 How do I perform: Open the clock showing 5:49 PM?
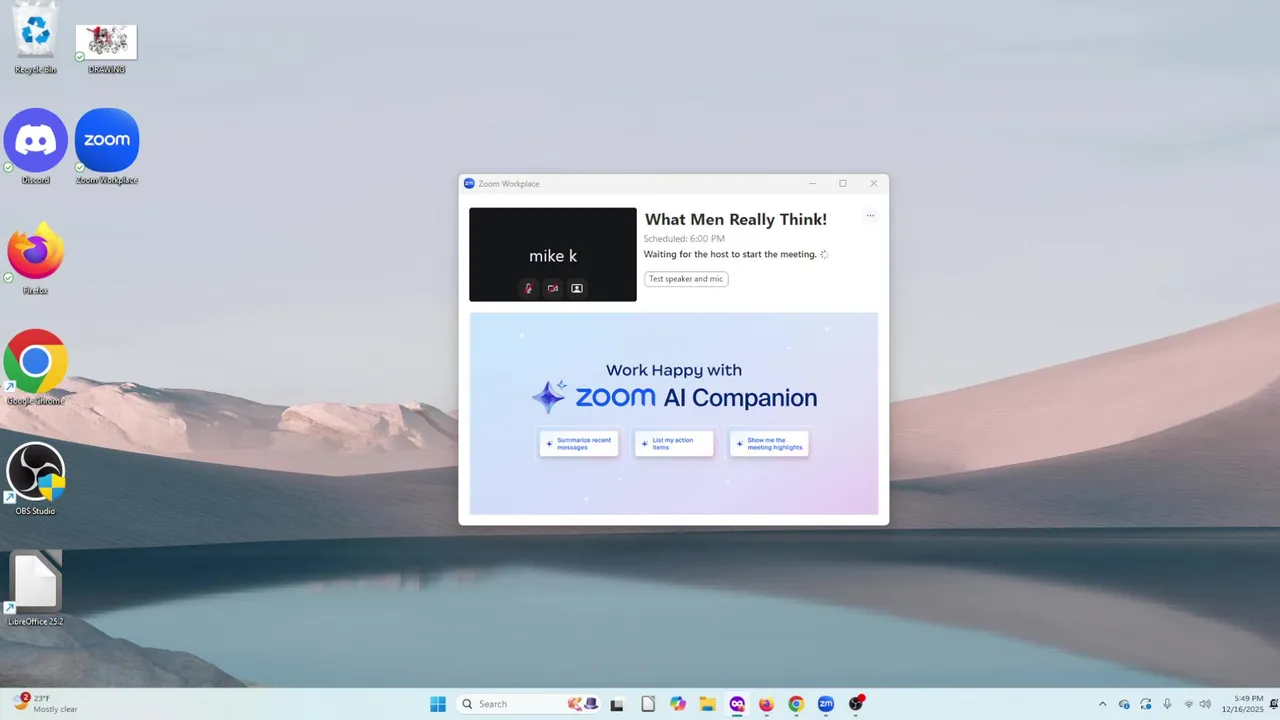point(1242,704)
